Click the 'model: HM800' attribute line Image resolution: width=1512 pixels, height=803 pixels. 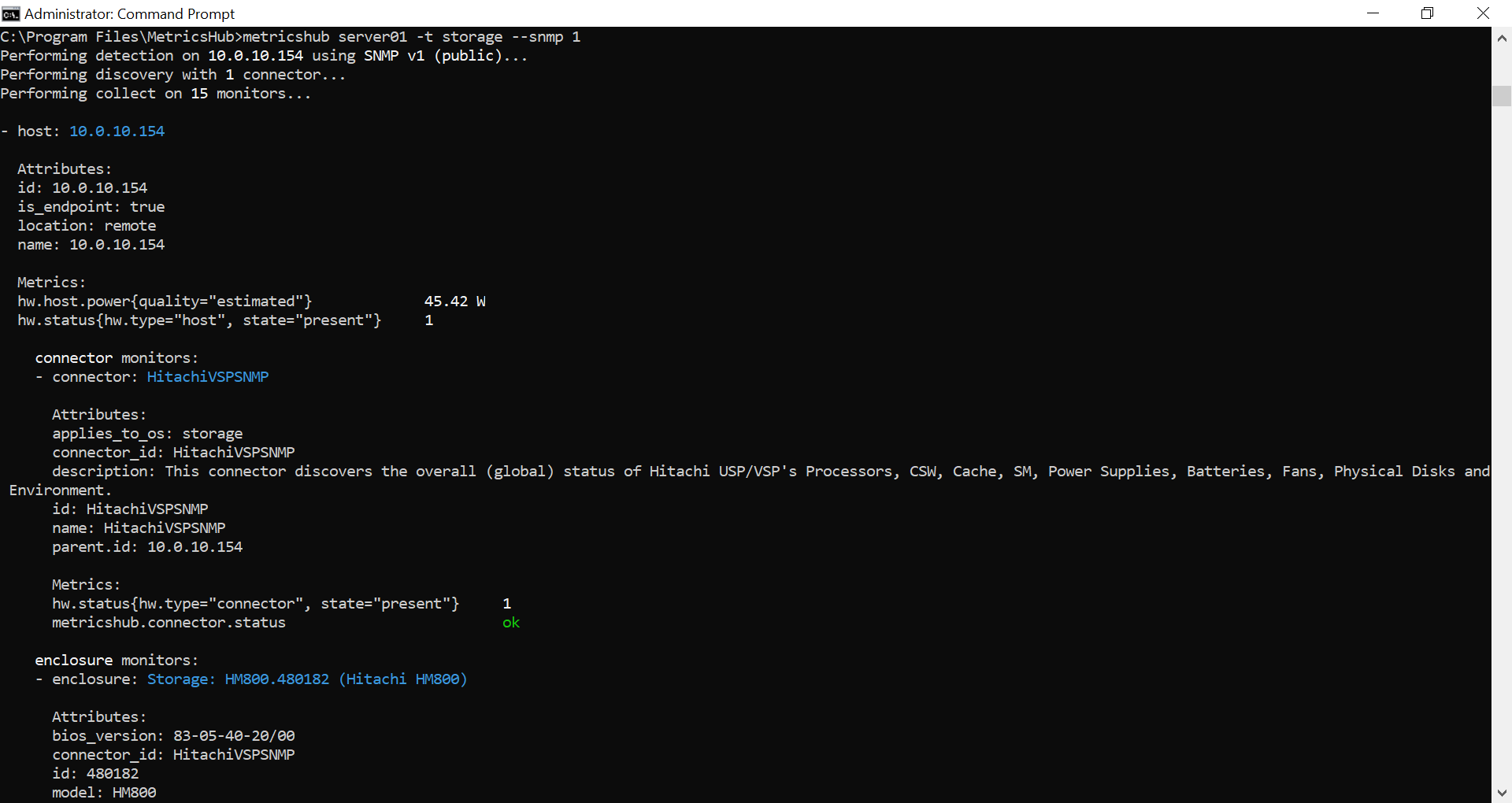click(x=104, y=793)
